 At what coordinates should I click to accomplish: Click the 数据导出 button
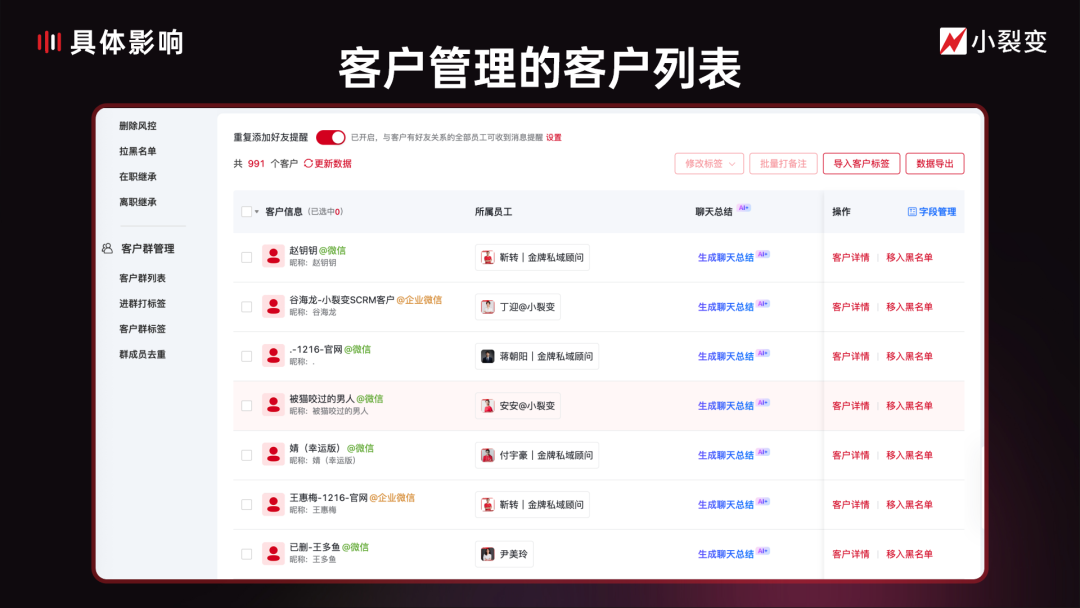coord(935,163)
